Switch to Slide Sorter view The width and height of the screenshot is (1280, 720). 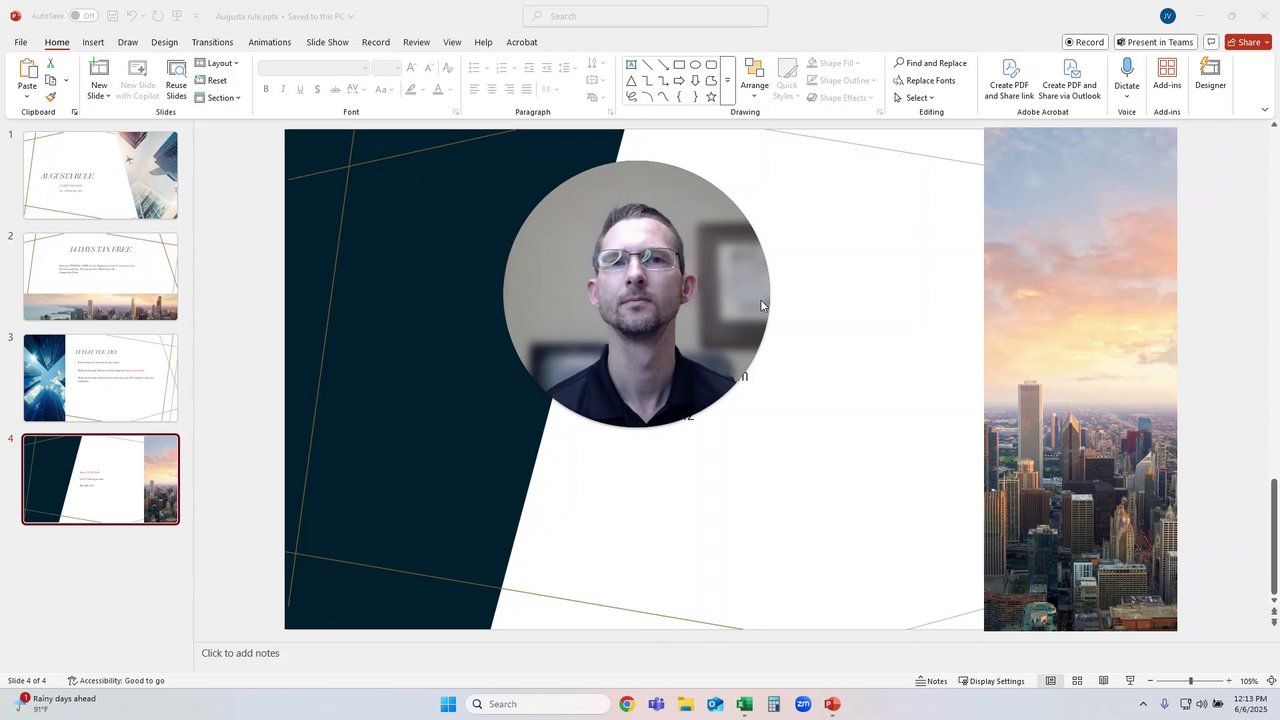(x=1077, y=681)
